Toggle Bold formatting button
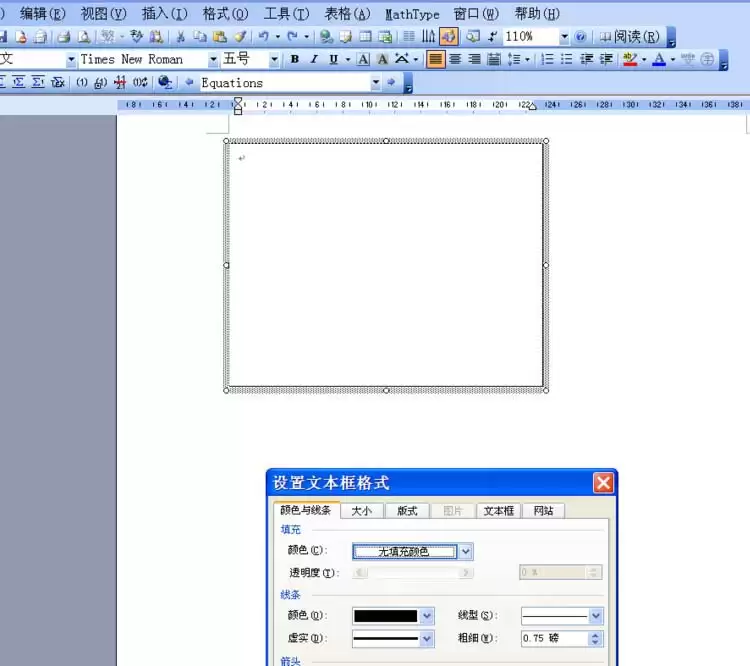 click(x=295, y=59)
